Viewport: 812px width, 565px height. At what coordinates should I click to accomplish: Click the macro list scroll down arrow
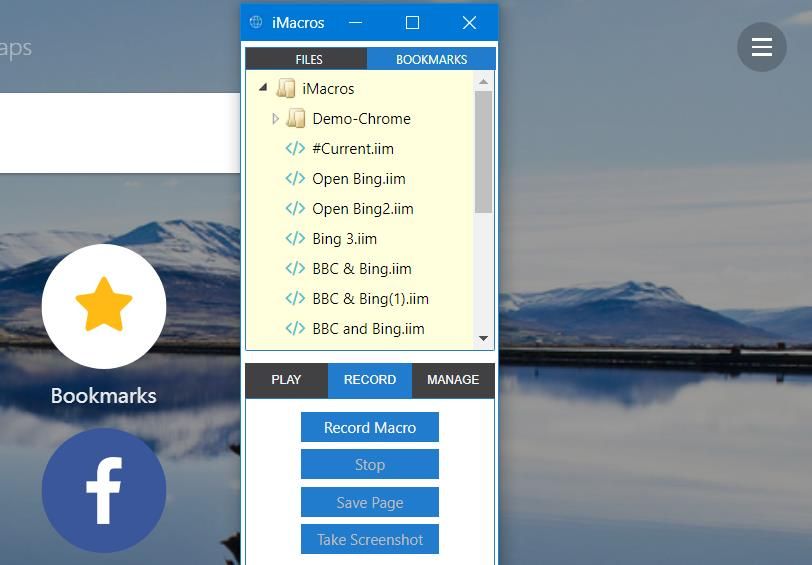[x=483, y=339]
